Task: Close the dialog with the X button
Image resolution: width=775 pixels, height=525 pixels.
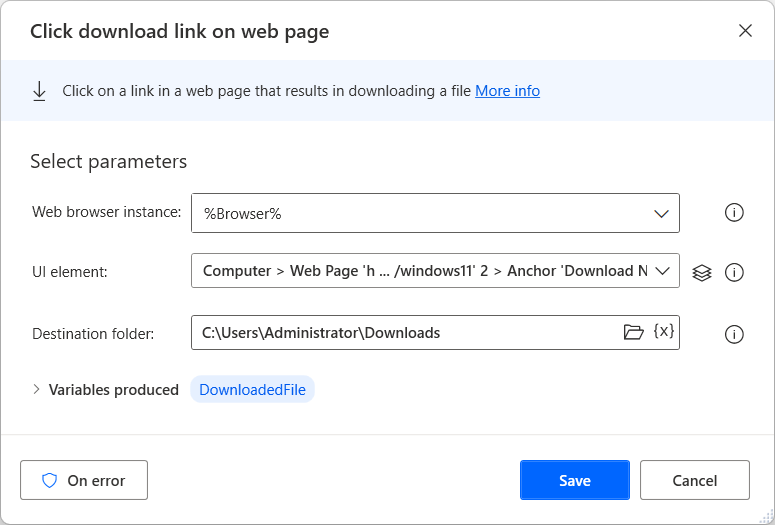Action: click(x=745, y=31)
